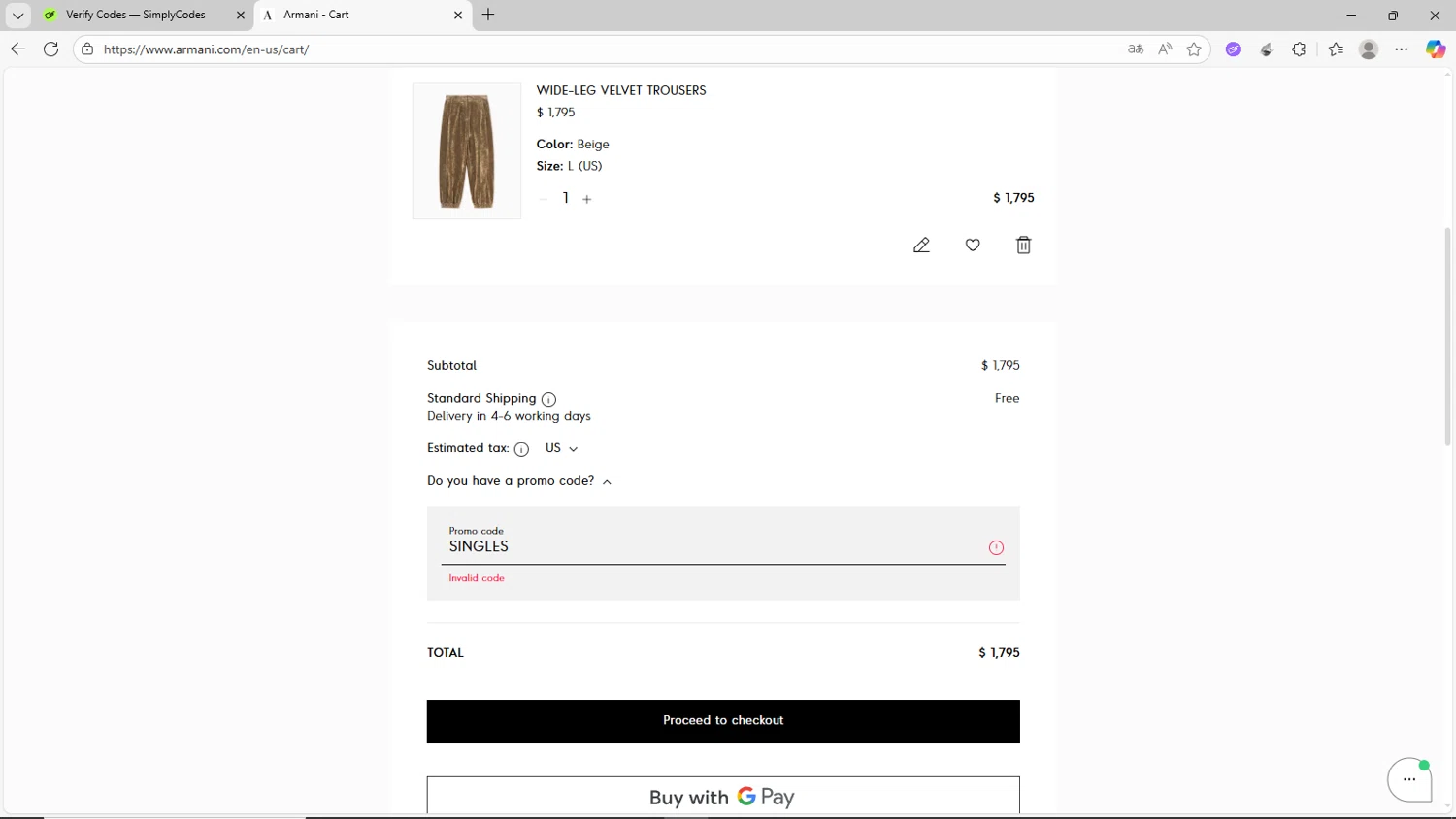The width and height of the screenshot is (1456, 819).
Task: Open a new browser tab
Action: point(488,15)
